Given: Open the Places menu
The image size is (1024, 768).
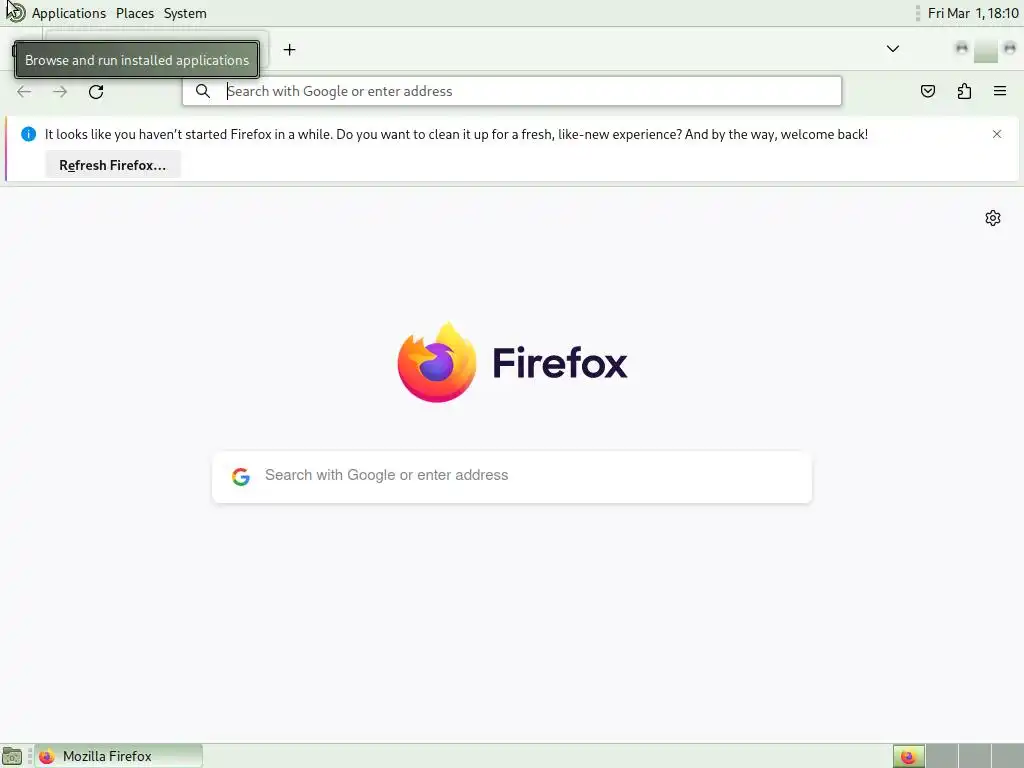Looking at the screenshot, I should 135,13.
